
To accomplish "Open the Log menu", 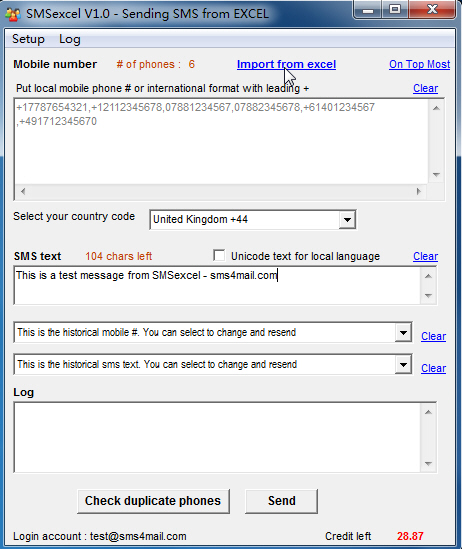I will click(70, 39).
